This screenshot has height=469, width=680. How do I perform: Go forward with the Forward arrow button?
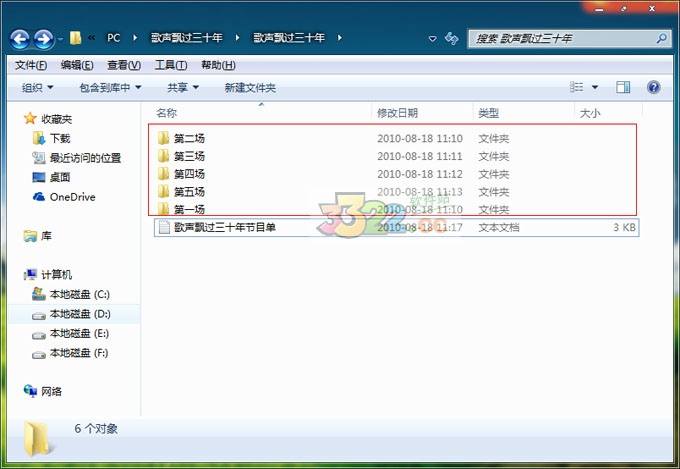(44, 39)
